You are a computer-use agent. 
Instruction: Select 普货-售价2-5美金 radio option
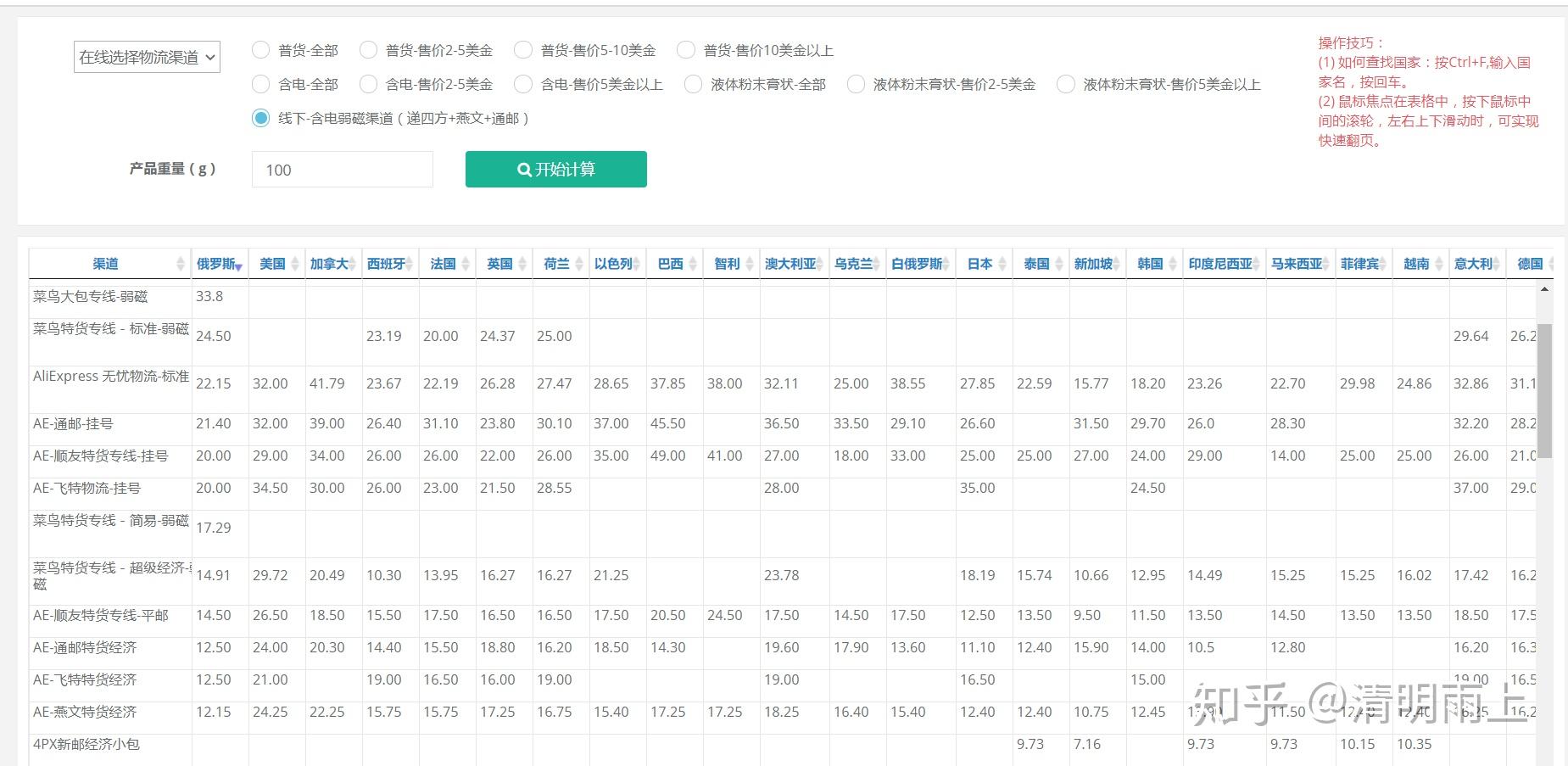(368, 50)
